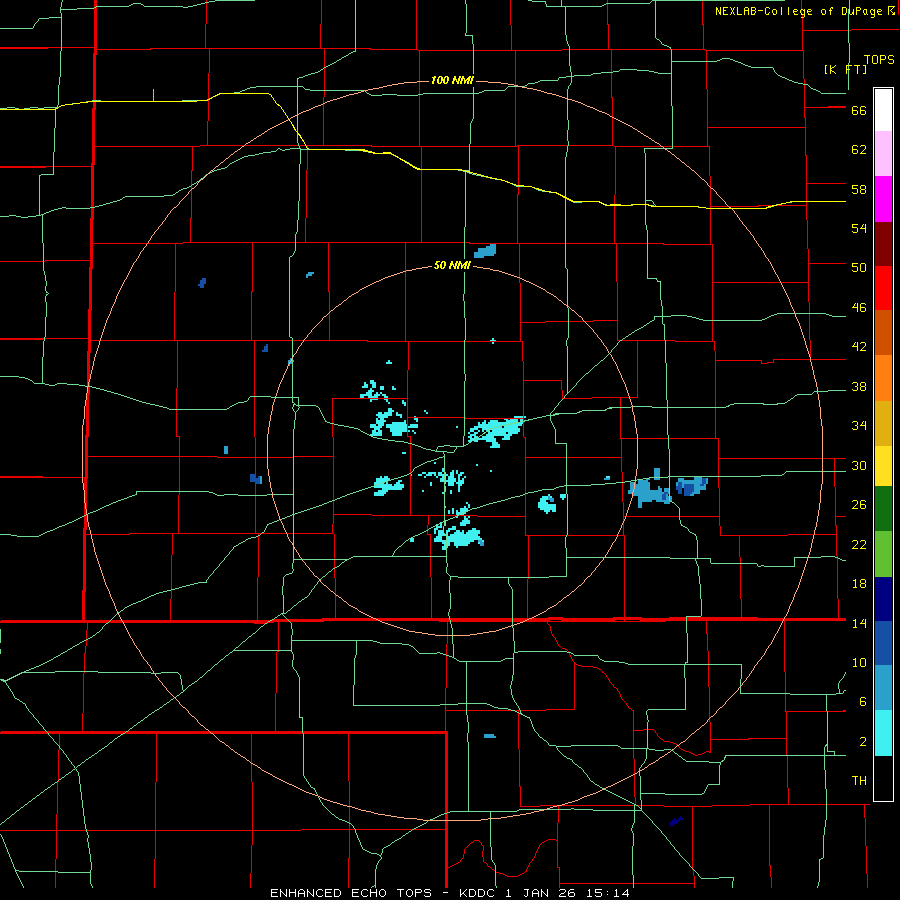Click the legend value "54"
Image resolution: width=900 pixels, height=900 pixels.
[x=859, y=228]
